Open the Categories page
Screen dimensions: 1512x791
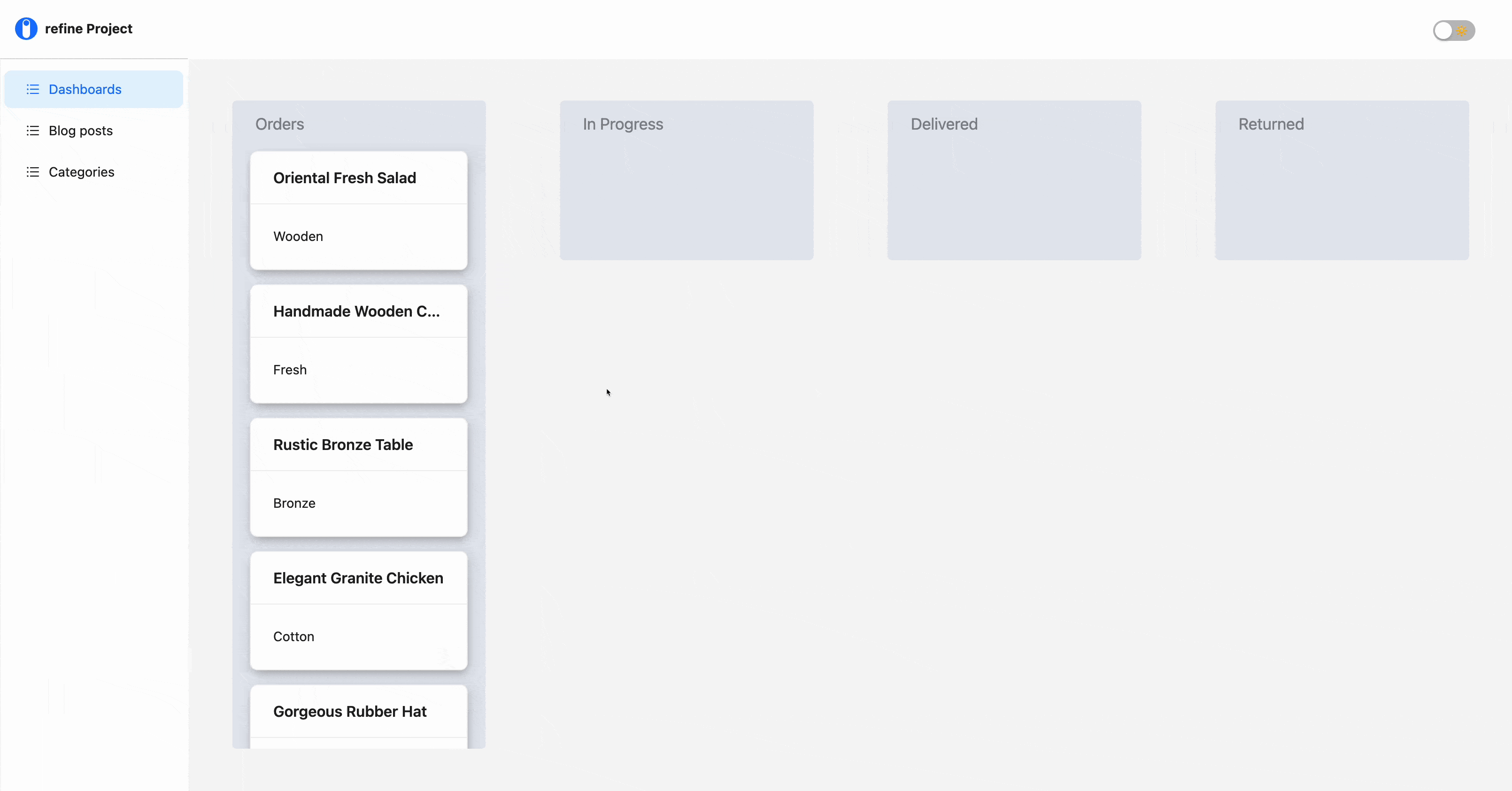[x=82, y=171]
